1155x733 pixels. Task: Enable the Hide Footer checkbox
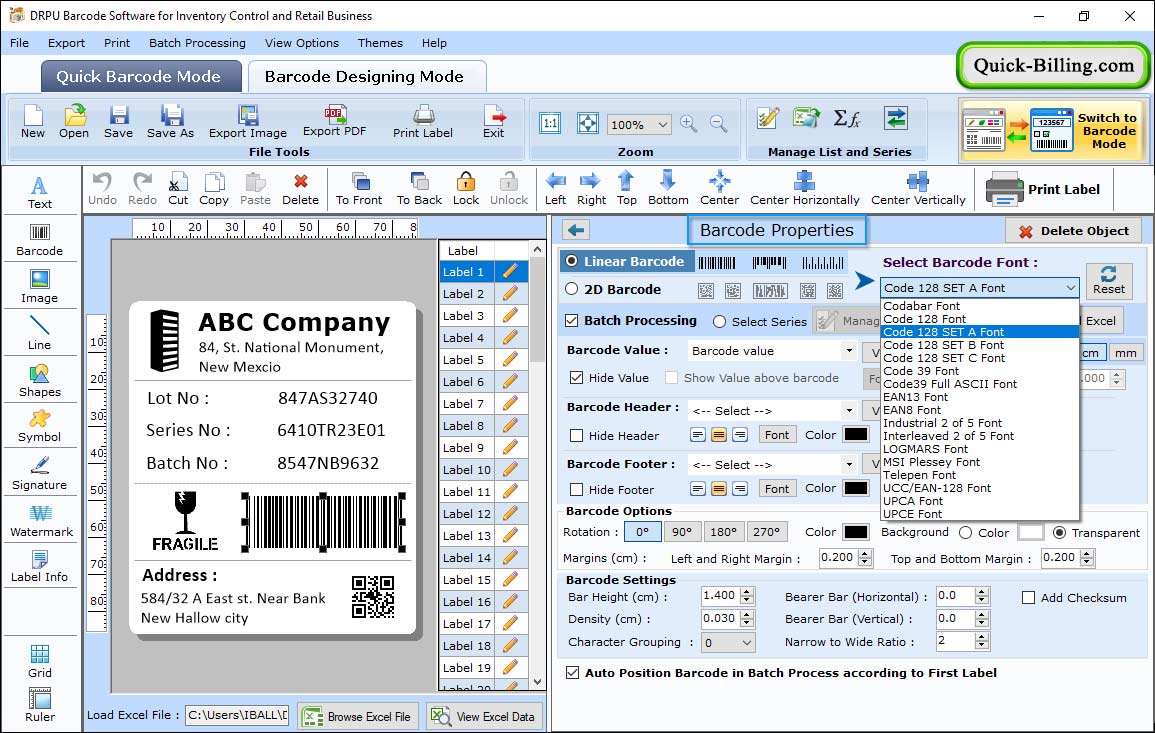coord(577,490)
